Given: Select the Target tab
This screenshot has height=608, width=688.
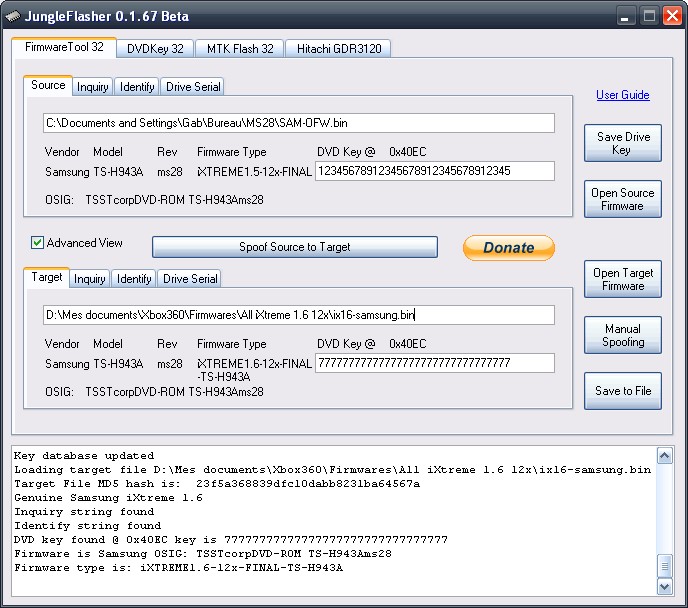Looking at the screenshot, I should 47,277.
